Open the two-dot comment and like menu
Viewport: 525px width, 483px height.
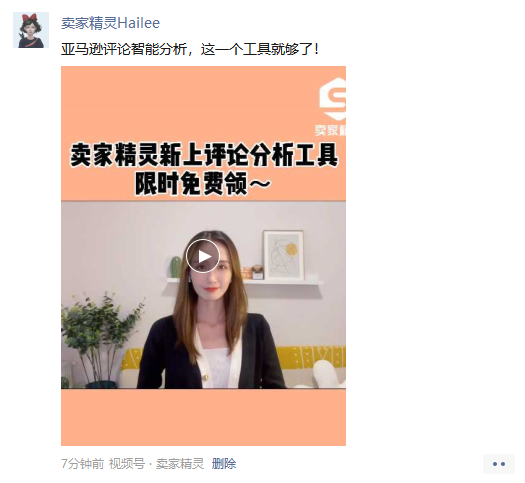[x=499, y=464]
